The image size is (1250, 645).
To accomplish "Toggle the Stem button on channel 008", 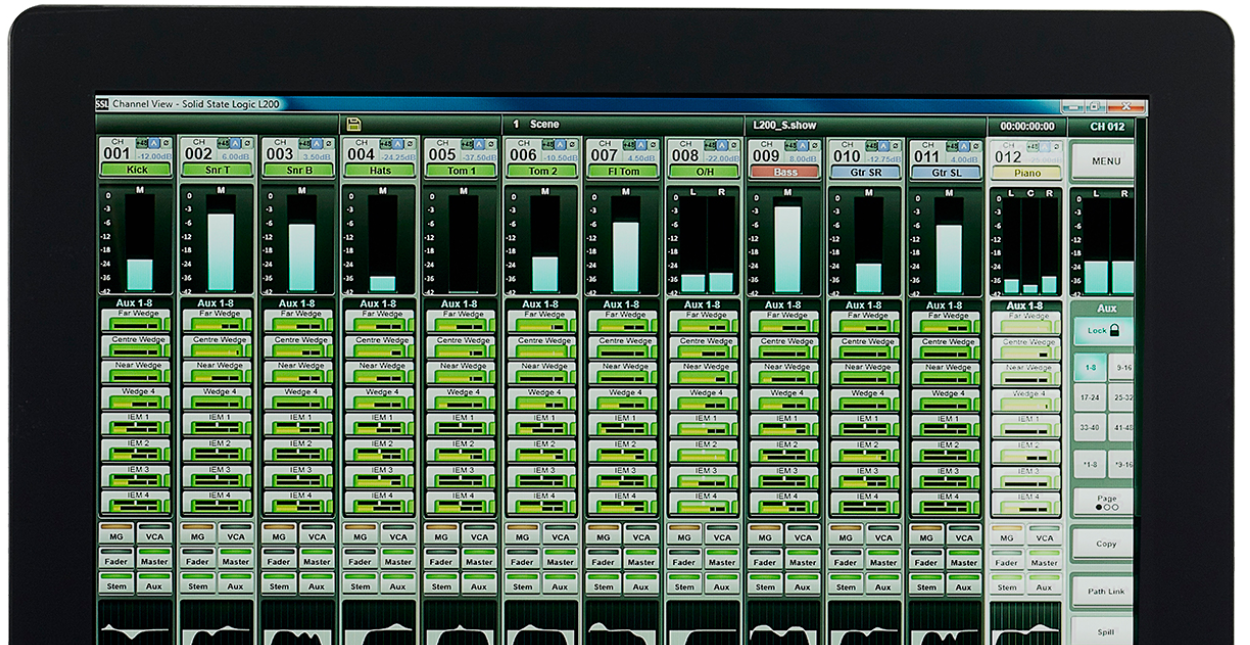I will tap(684, 587).
